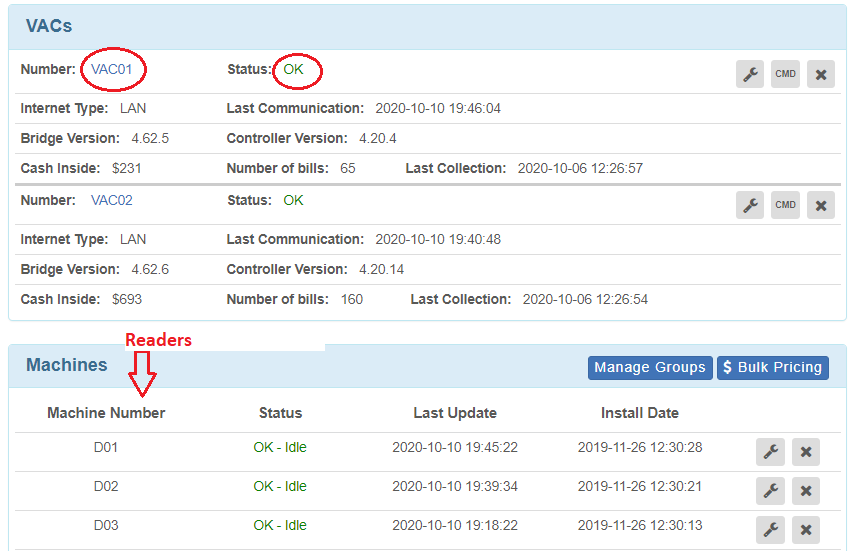
Task: Delete VAC01 using its X icon
Action: (821, 74)
